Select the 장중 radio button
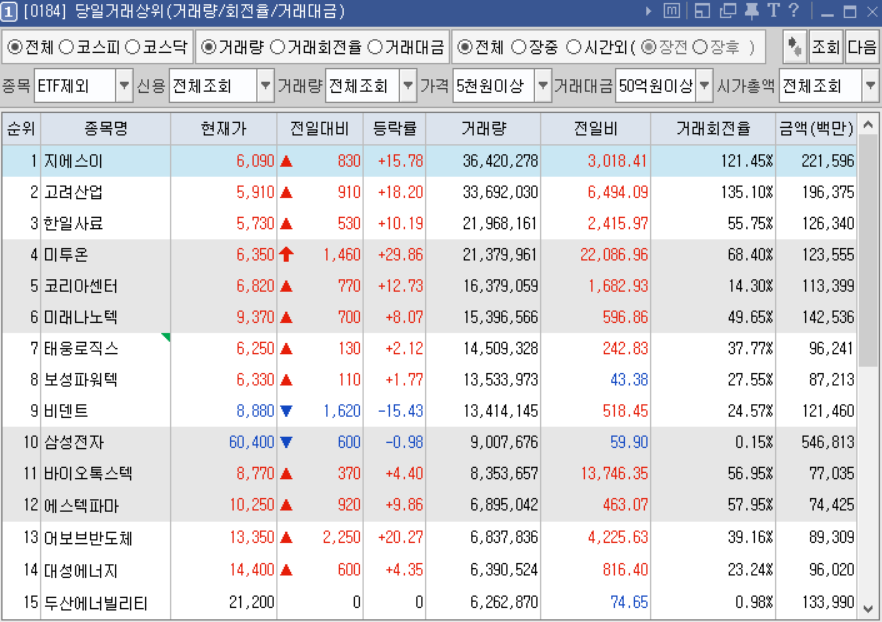The height and width of the screenshot is (622, 882). [x=518, y=47]
